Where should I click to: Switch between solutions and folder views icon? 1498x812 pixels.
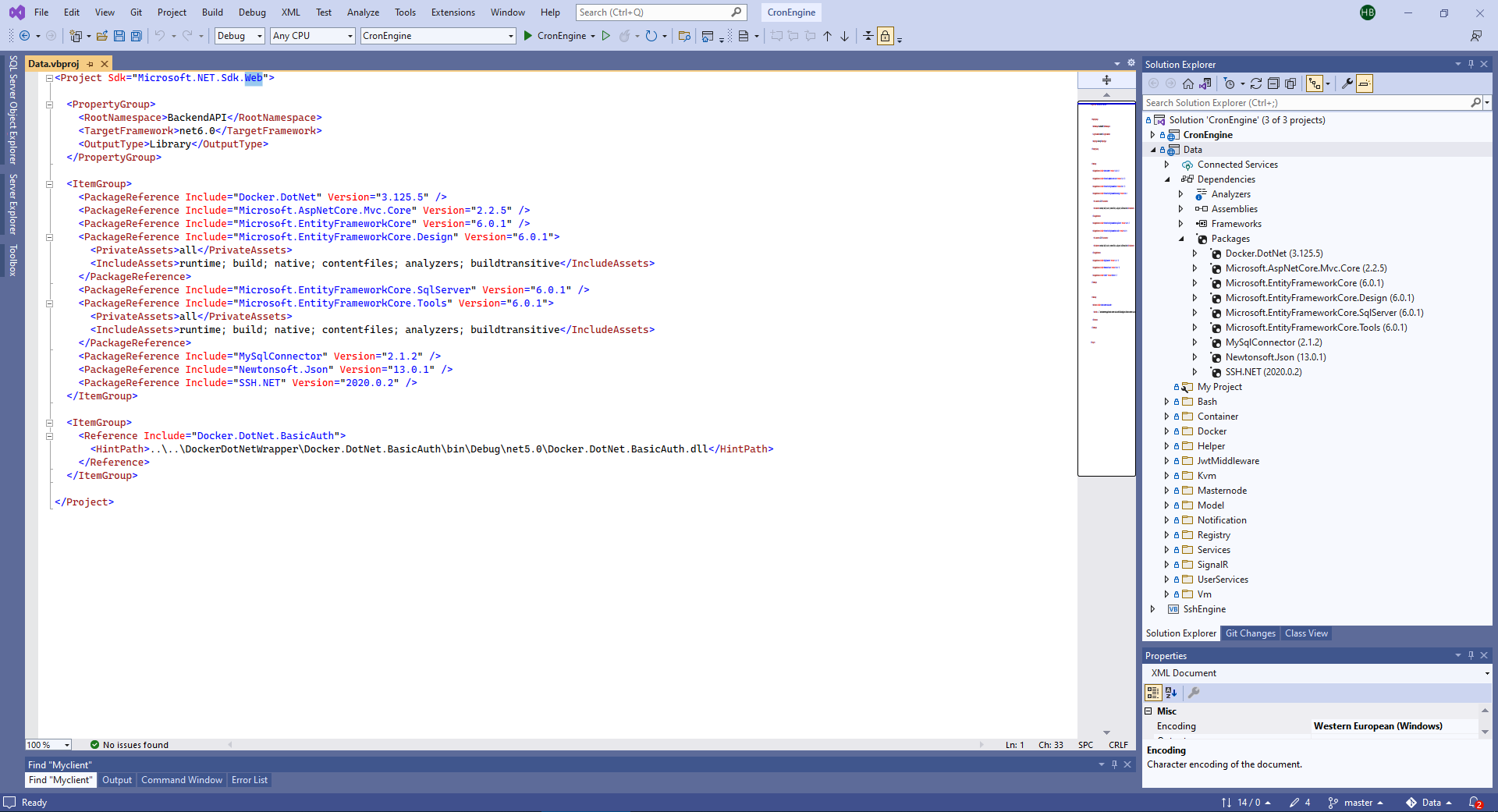[x=1205, y=83]
